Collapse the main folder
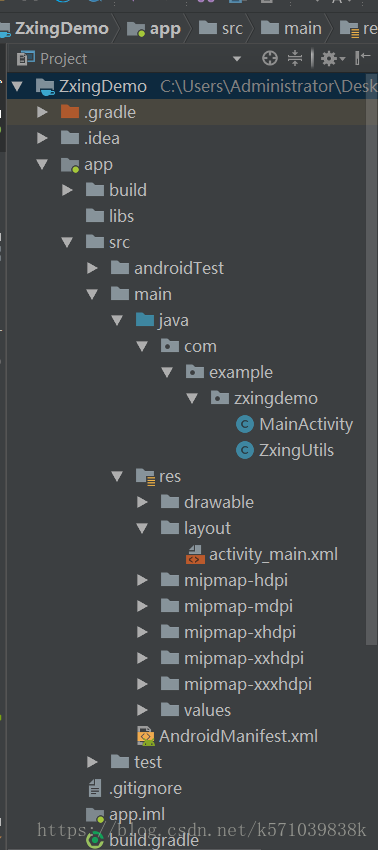 (x=92, y=294)
